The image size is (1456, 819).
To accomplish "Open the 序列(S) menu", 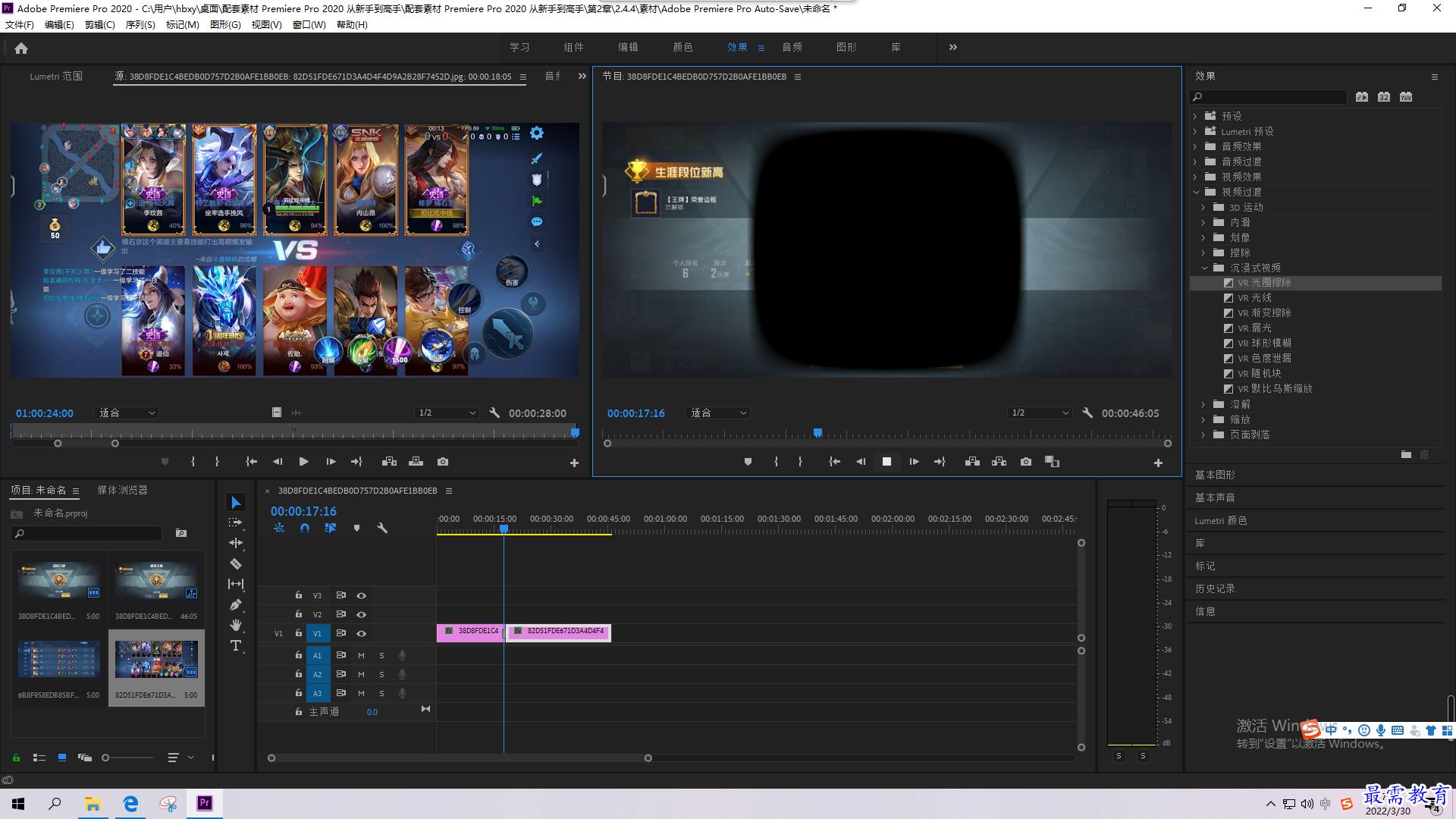I will (140, 24).
